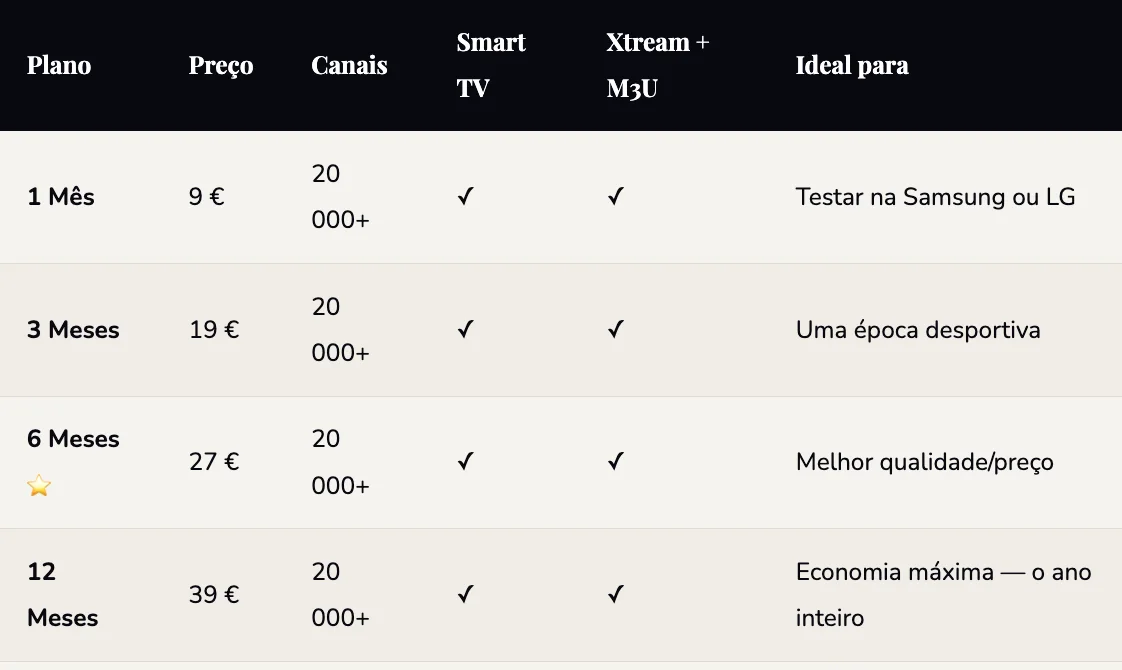The height and width of the screenshot is (670, 1122).
Task: Select the Plano column header
Action: tap(59, 66)
